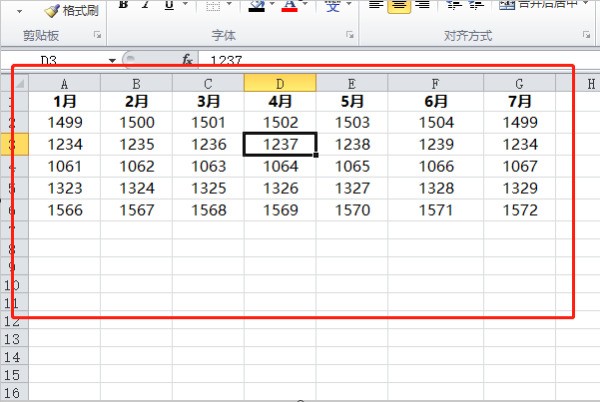Expand the Name Box dropdown
600x402 pixels.
coord(112,60)
